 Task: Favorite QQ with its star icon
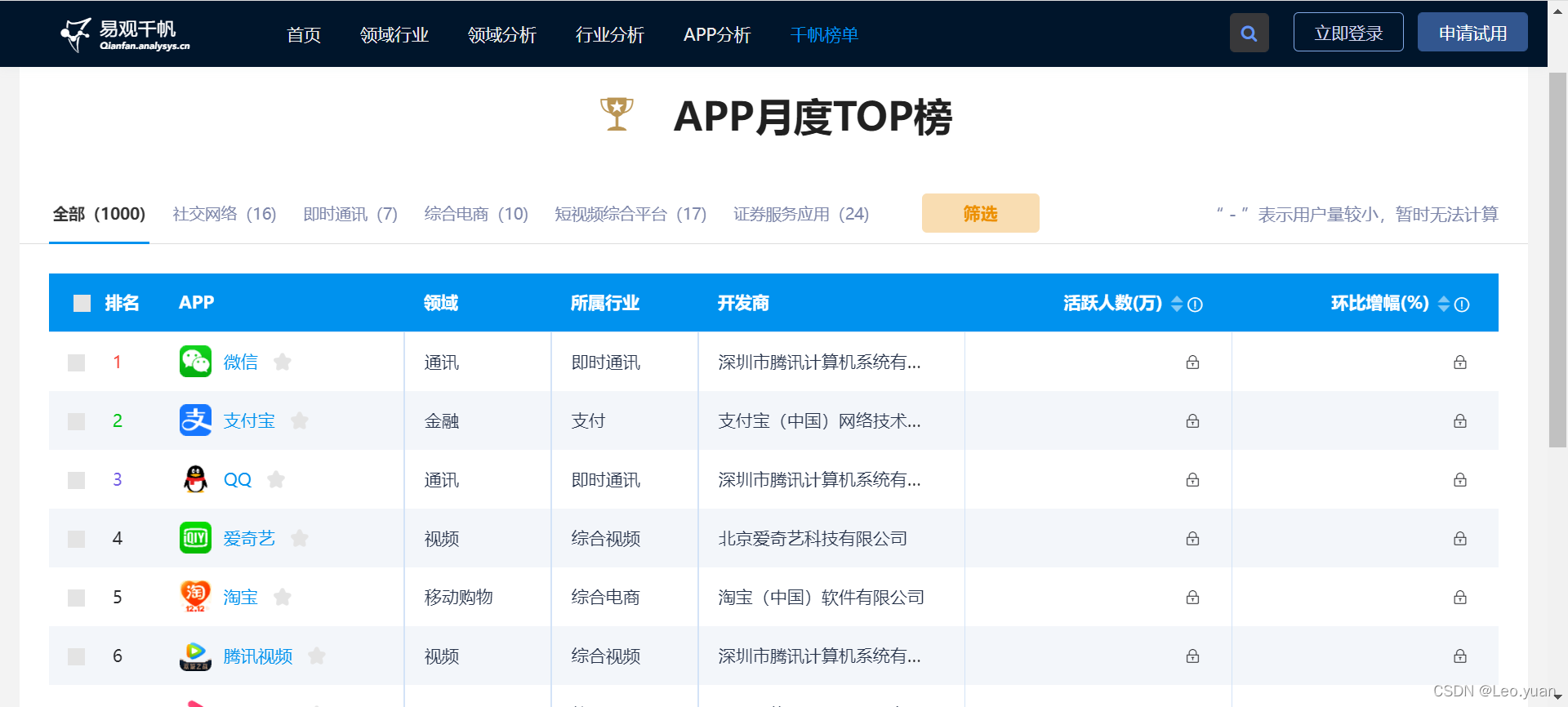[x=276, y=479]
